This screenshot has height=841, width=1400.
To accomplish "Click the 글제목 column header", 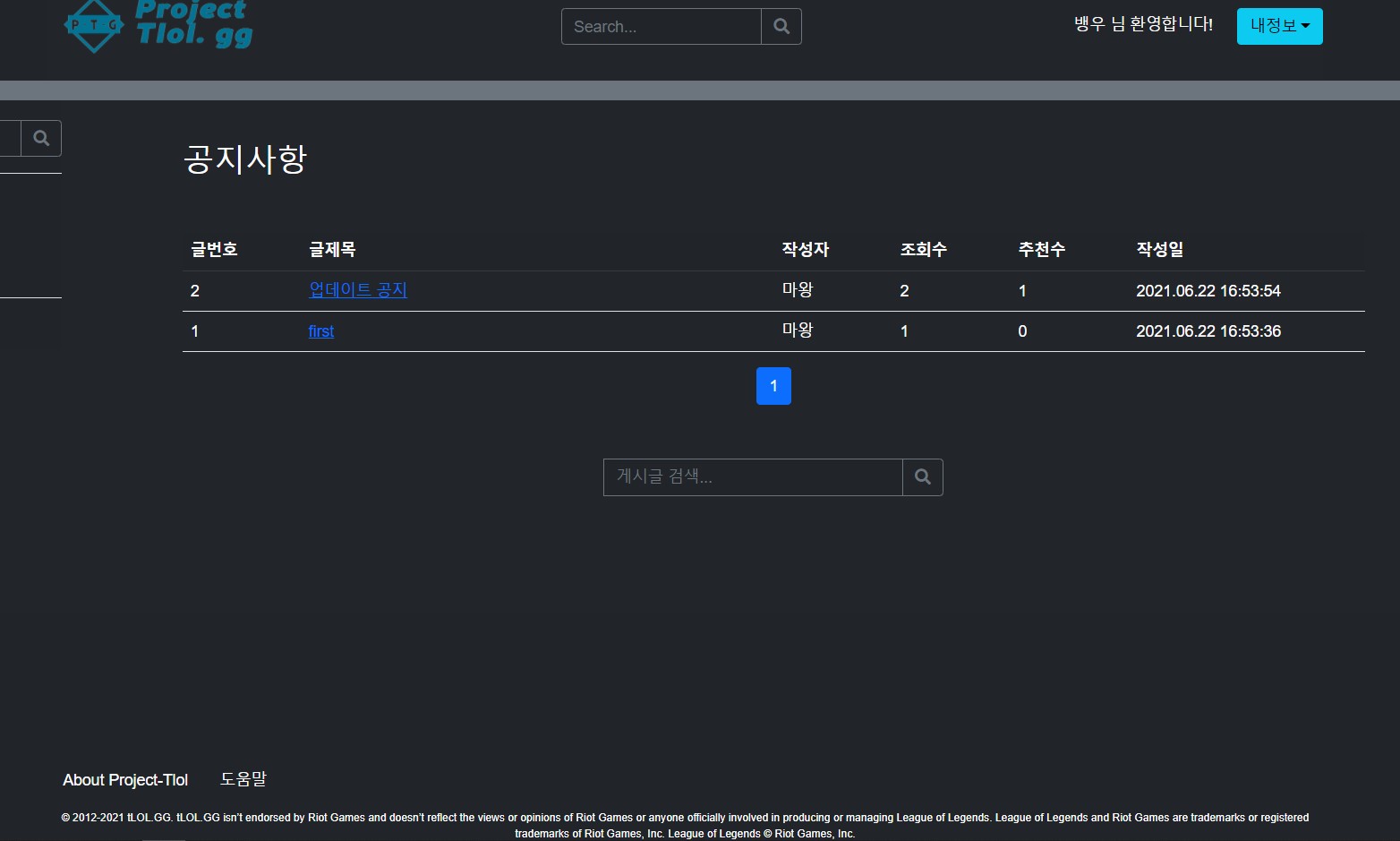I will click(x=333, y=250).
